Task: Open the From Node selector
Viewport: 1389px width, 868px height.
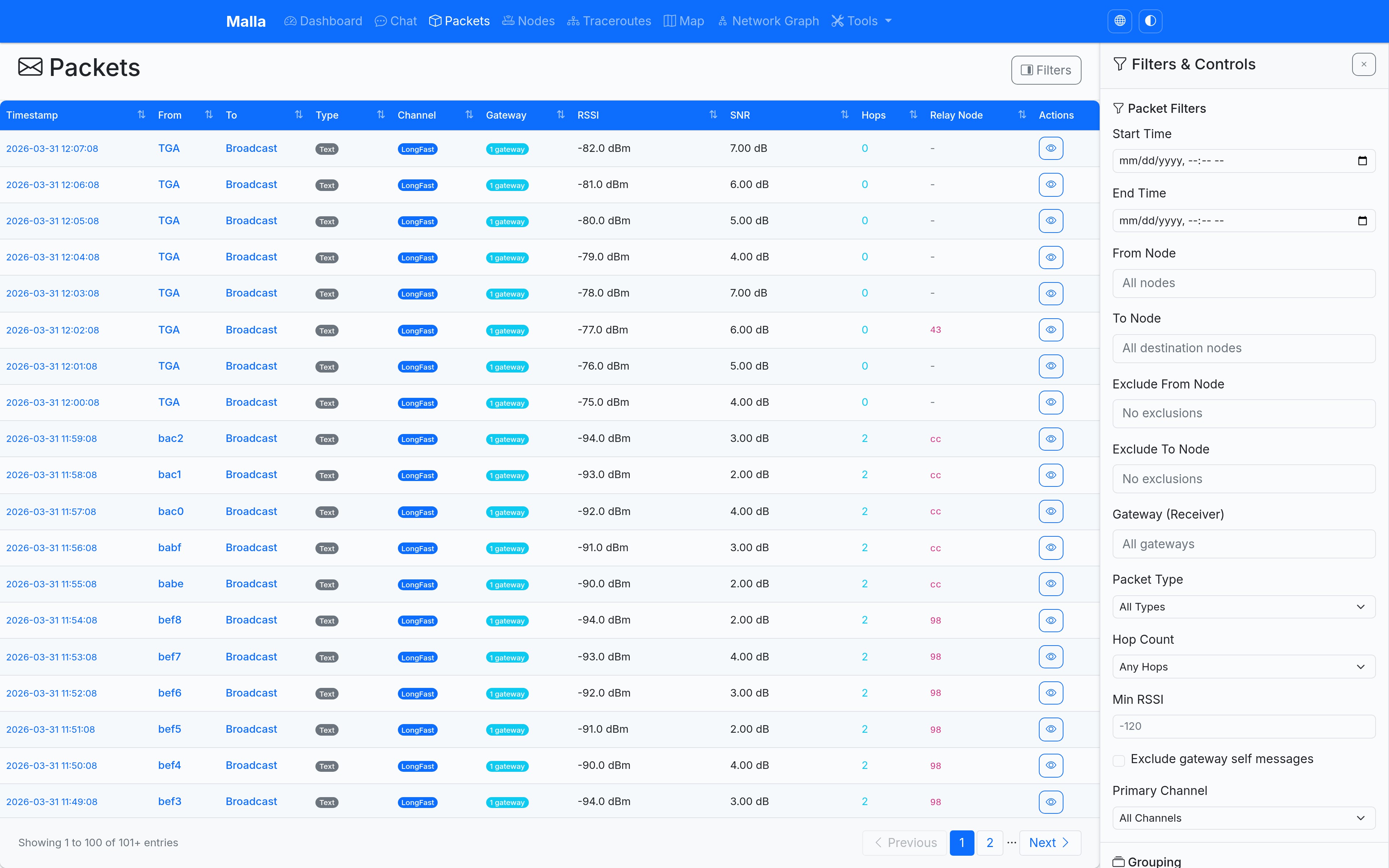Action: click(1243, 283)
